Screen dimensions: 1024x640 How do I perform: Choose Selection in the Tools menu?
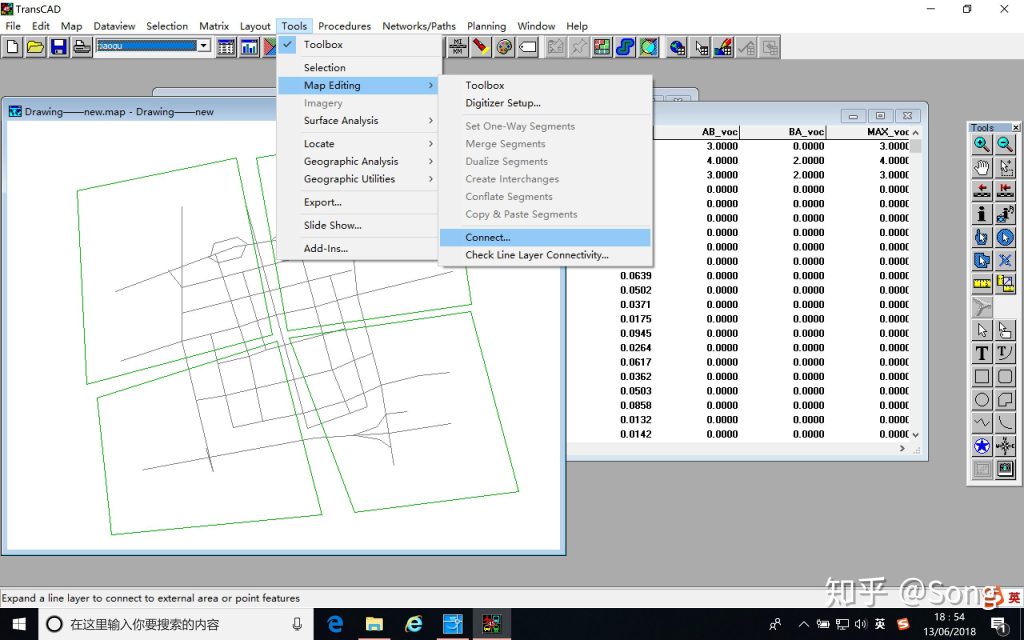[358, 67]
